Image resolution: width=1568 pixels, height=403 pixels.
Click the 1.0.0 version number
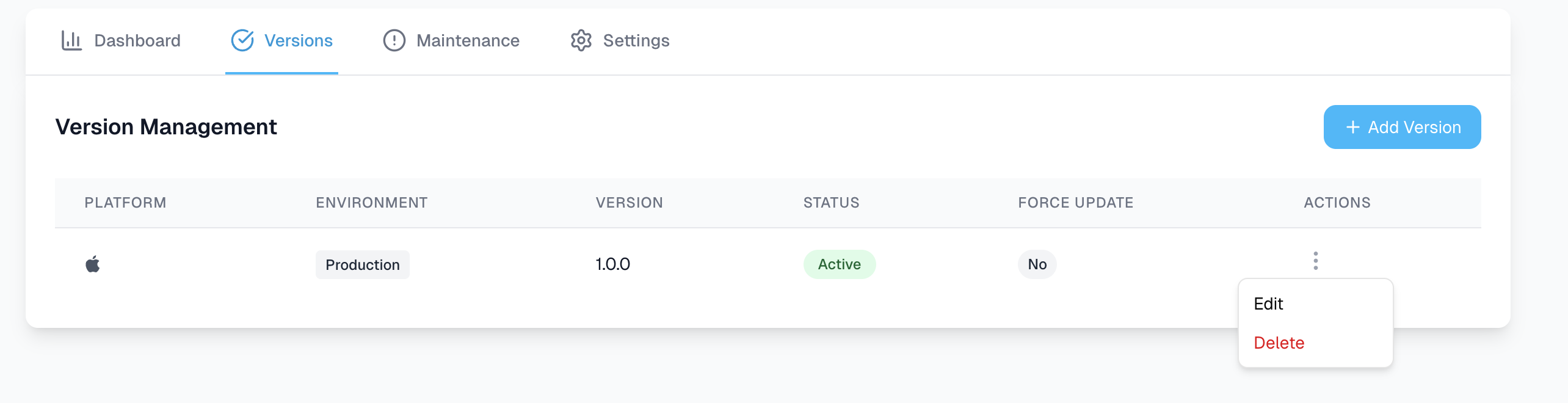pyautogui.click(x=612, y=264)
